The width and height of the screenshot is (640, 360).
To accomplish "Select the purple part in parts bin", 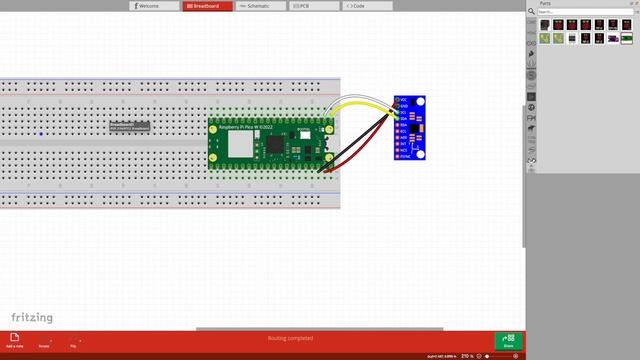I will click(613, 38).
